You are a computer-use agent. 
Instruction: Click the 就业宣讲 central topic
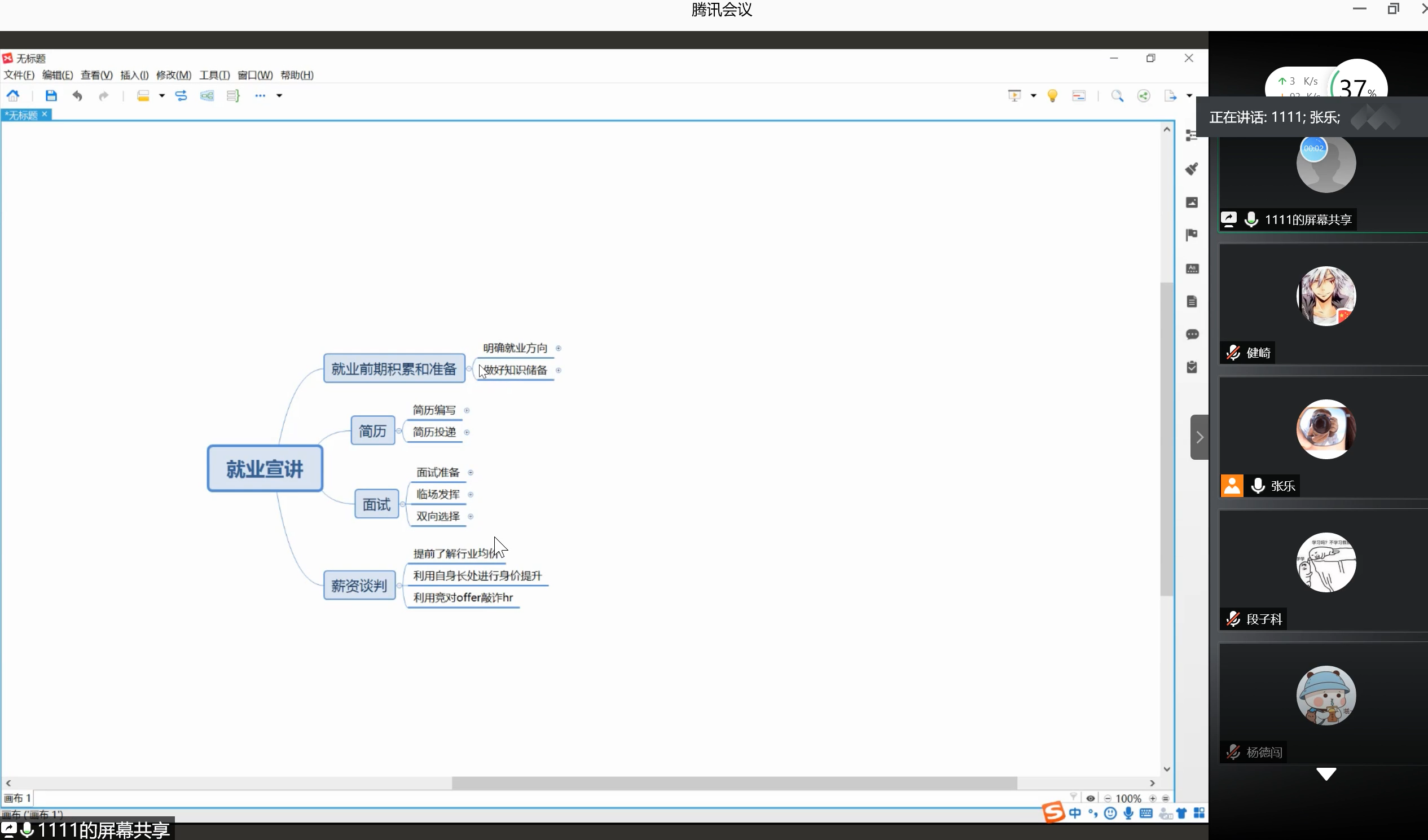265,468
